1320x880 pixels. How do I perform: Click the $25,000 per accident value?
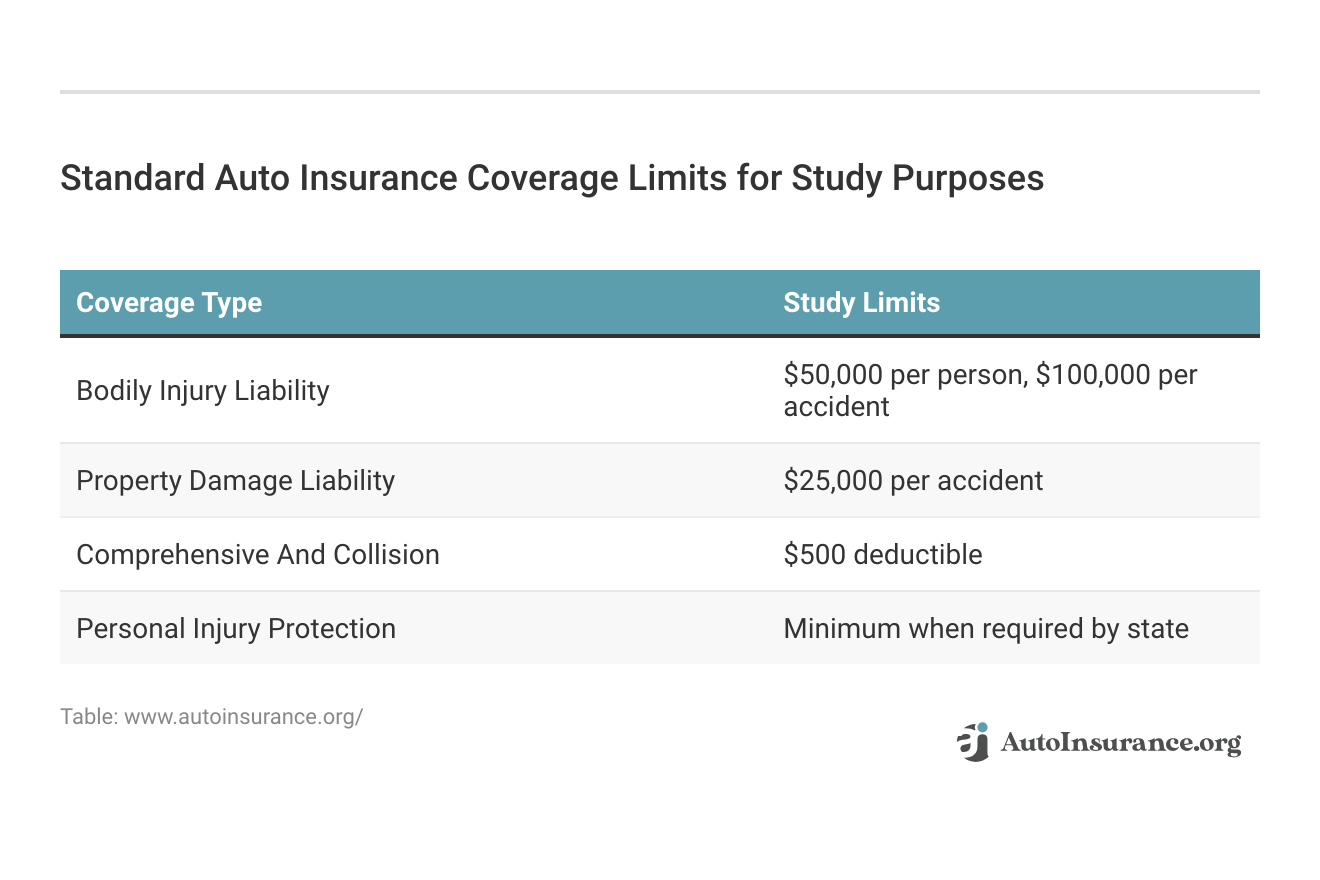(913, 480)
